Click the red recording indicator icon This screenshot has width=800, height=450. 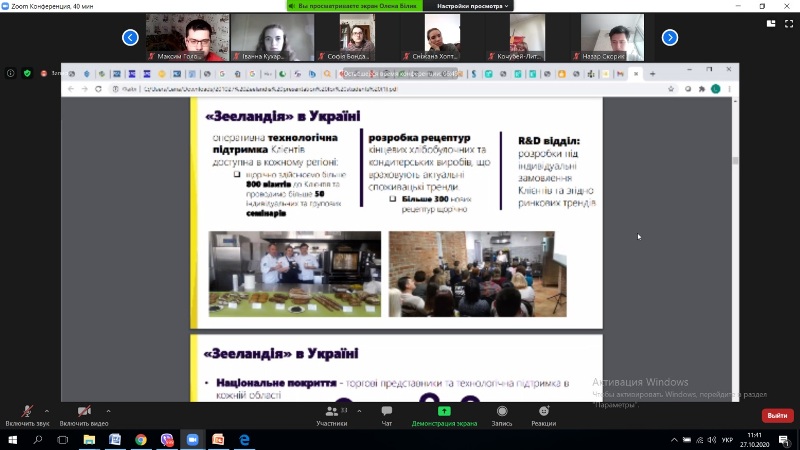pos(44,73)
